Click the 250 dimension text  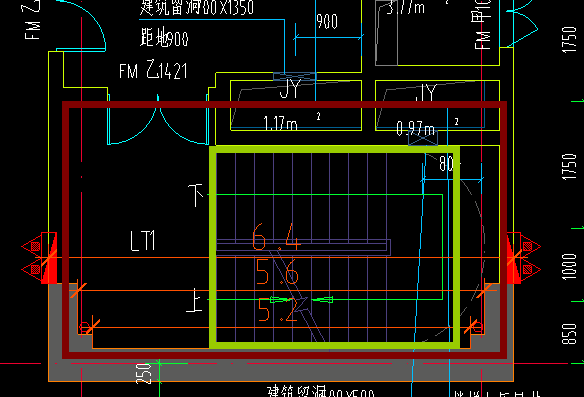[144, 374]
